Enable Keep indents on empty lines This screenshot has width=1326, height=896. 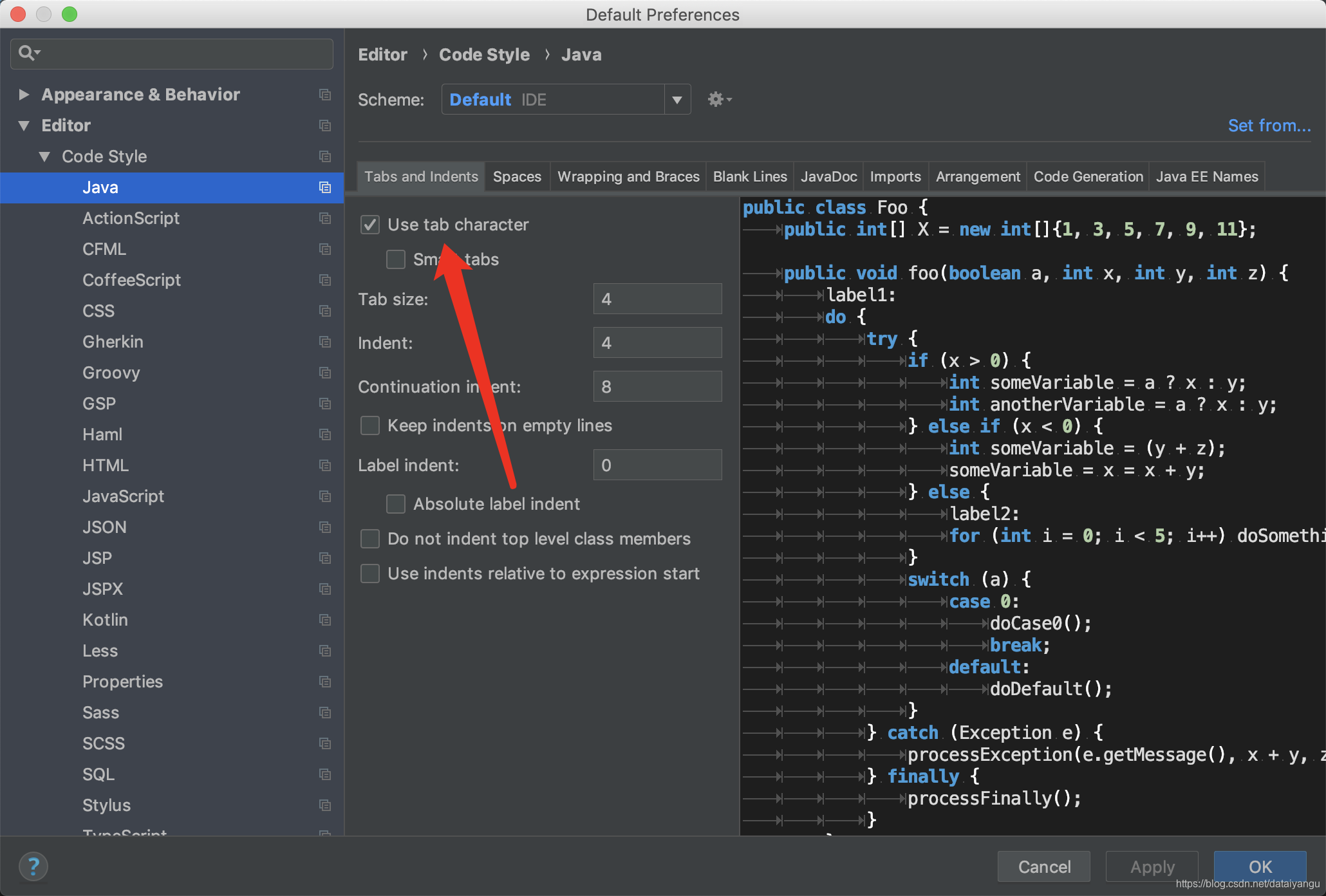point(370,425)
